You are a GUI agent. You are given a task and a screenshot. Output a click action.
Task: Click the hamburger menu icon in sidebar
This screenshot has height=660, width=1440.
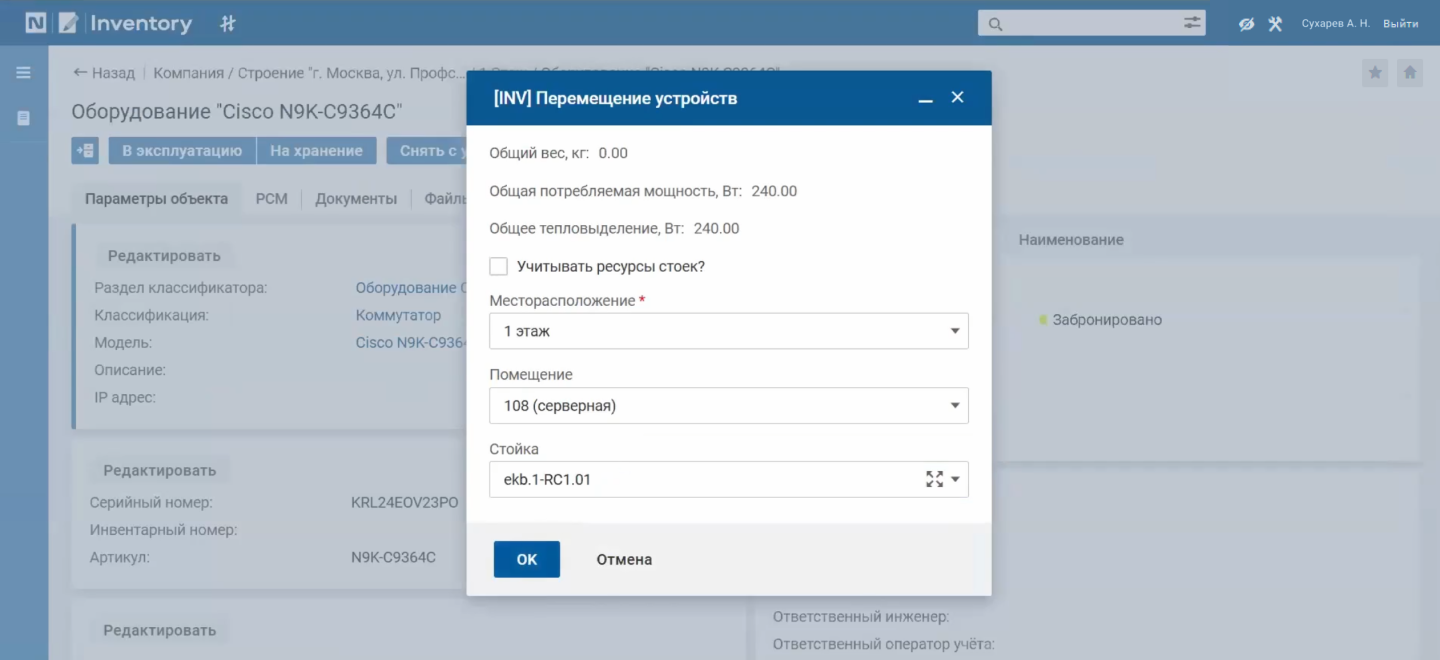click(x=23, y=73)
